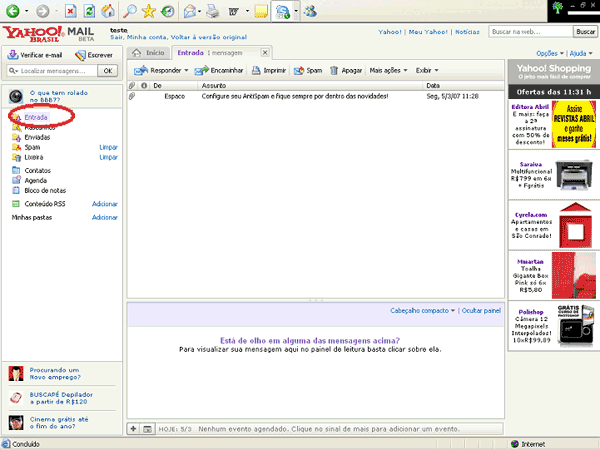This screenshot has height=450, width=600.
Task: Delete message with Apagar trash icon
Action: point(333,71)
